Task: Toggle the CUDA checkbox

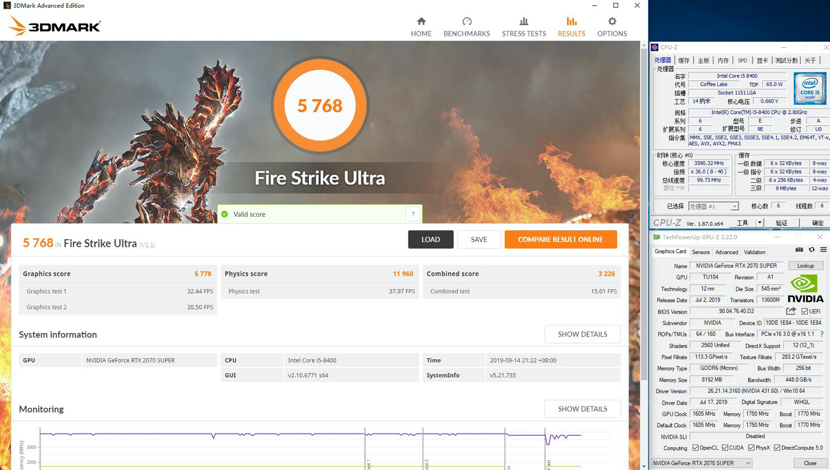Action: [x=725, y=448]
